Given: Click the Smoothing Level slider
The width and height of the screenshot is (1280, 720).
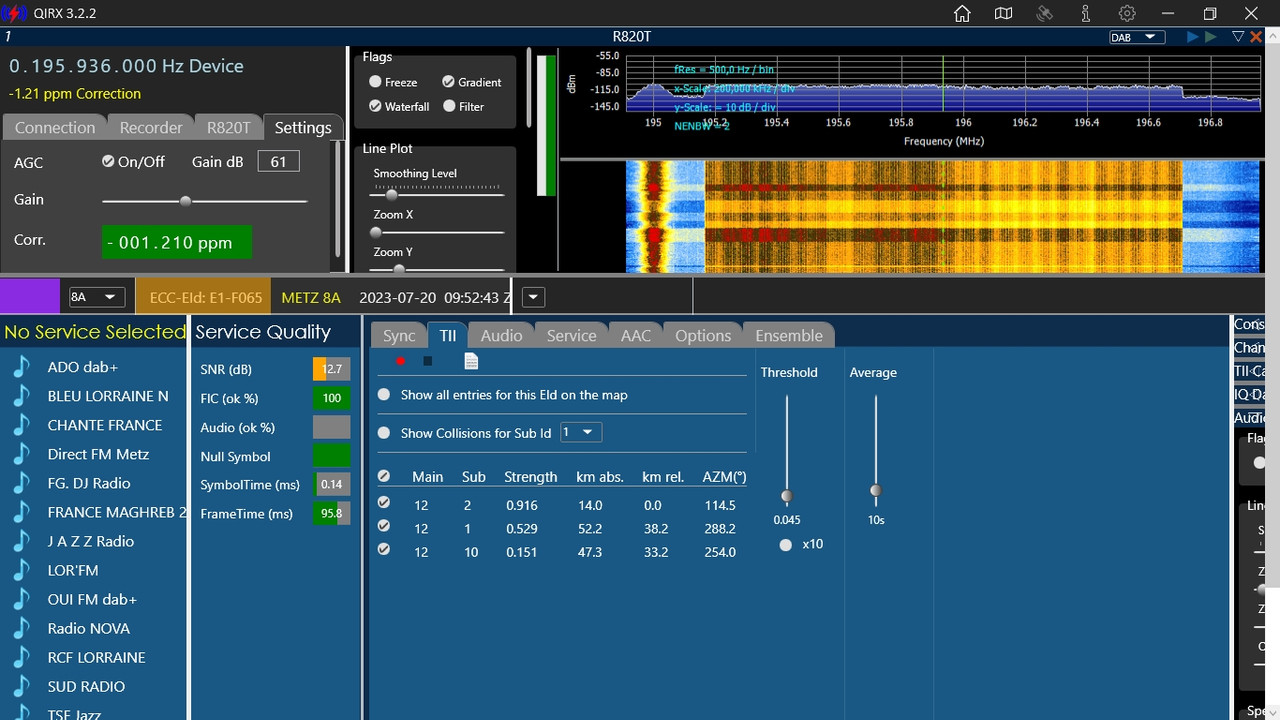Looking at the screenshot, I should [x=438, y=195].
